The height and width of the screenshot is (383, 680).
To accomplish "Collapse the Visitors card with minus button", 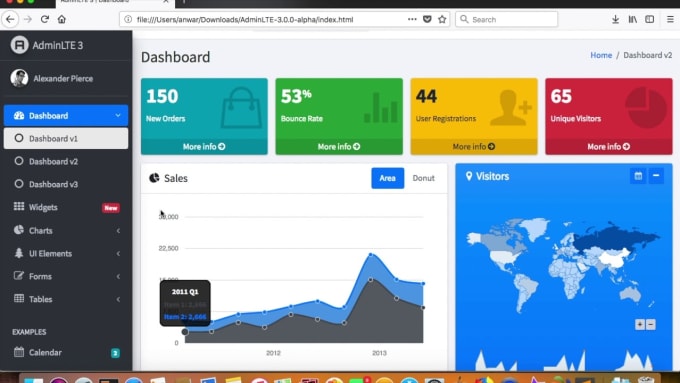I will tap(656, 176).
